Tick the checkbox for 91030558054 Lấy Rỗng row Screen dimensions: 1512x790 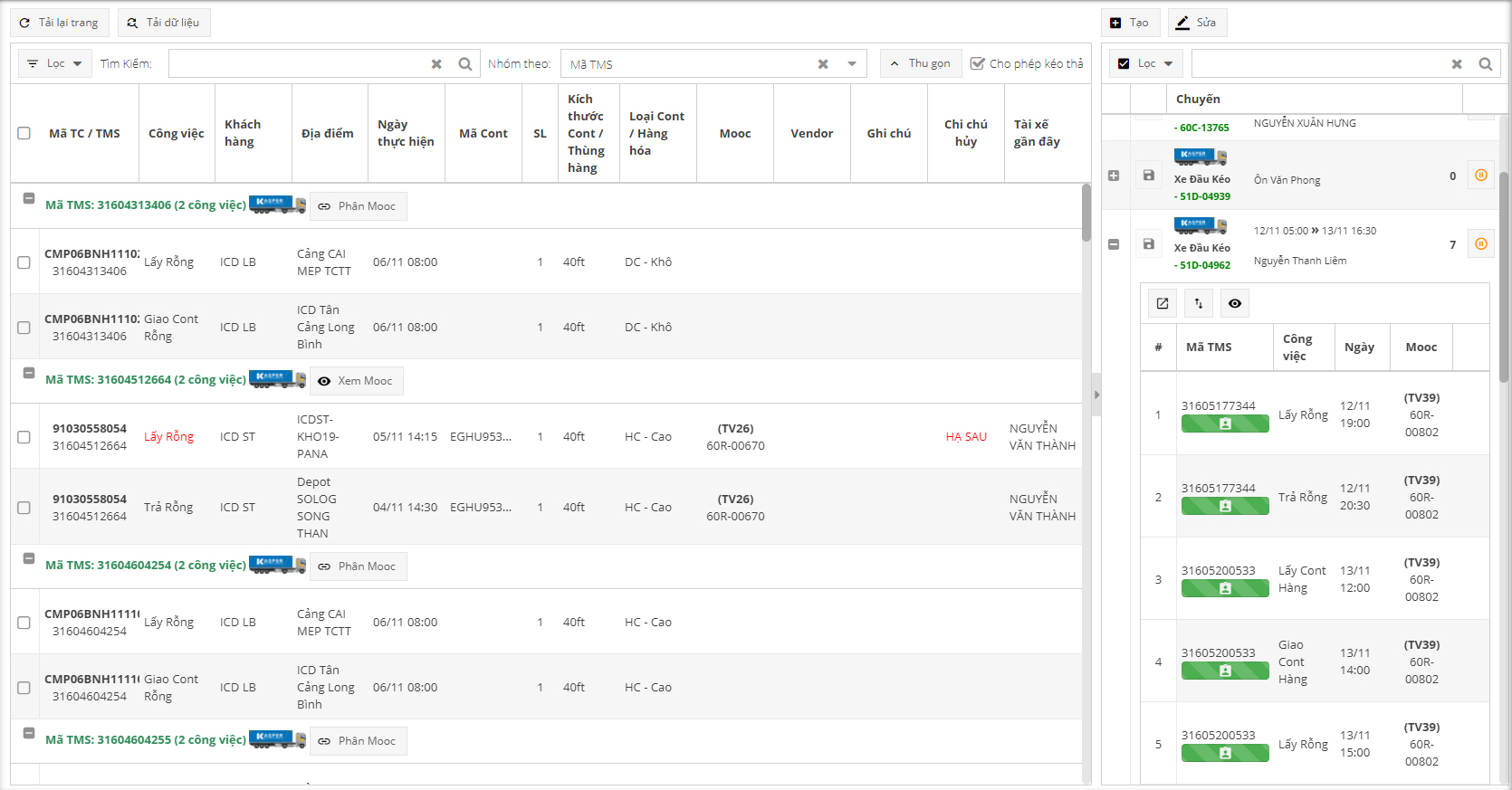coord(24,437)
